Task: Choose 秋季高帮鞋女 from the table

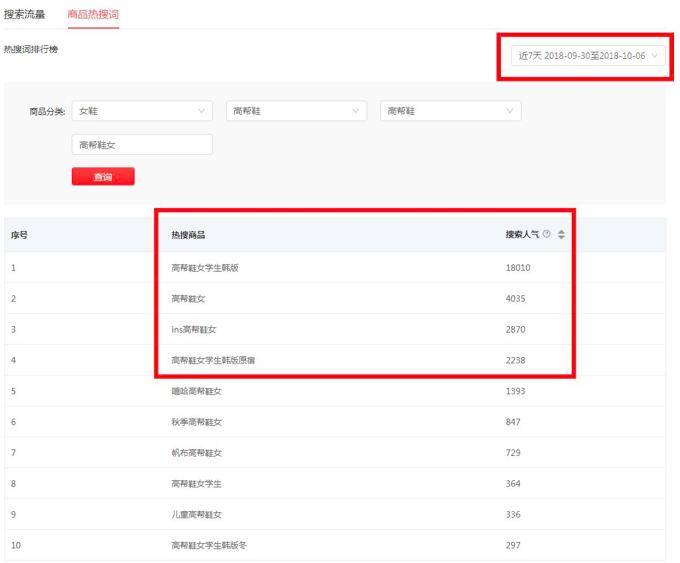Action: tap(196, 422)
